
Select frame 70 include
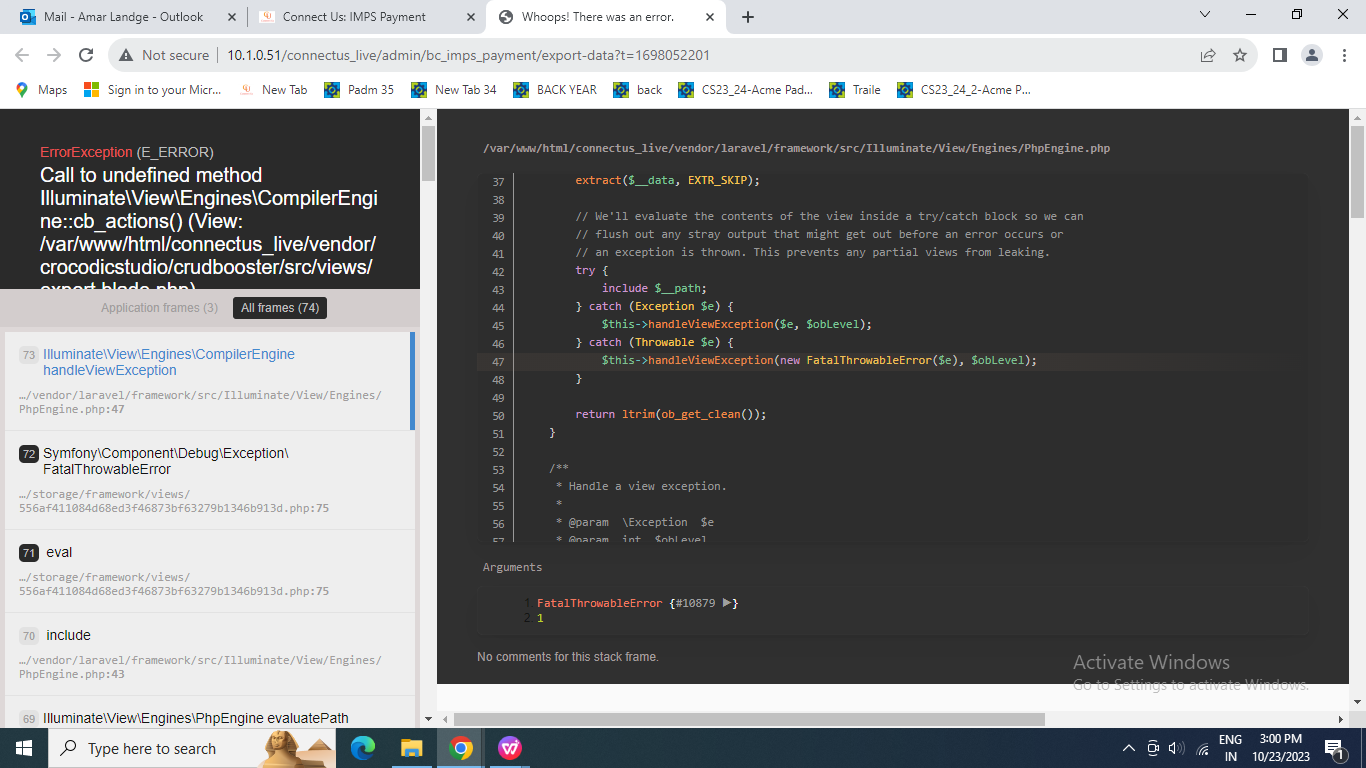click(x=208, y=654)
